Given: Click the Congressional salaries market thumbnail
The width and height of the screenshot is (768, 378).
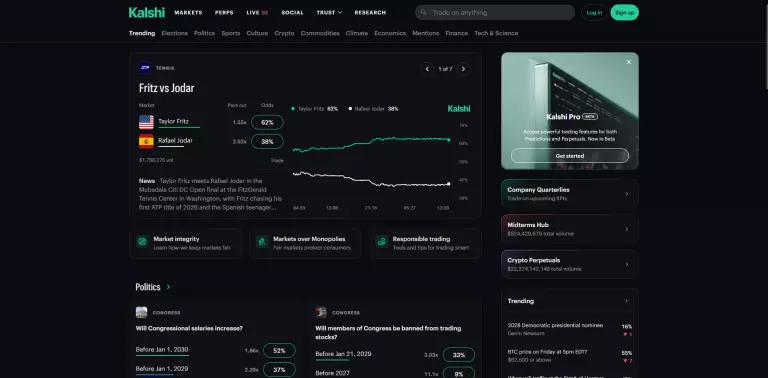Looking at the screenshot, I should click(142, 312).
